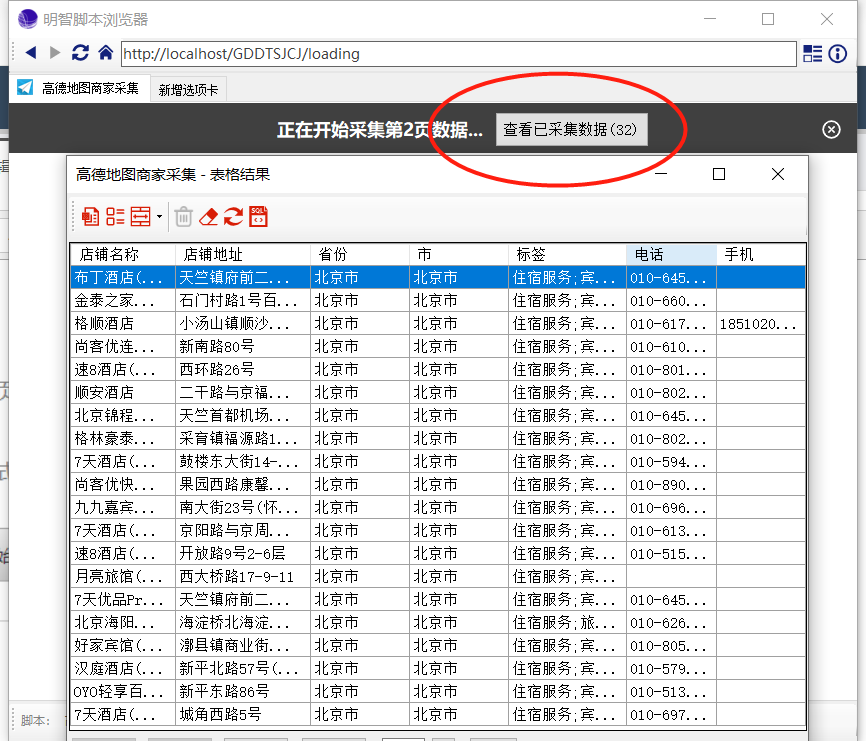Viewport: 866px width, 741px height.
Task: Go back with the browser back arrow
Action: (x=31, y=53)
